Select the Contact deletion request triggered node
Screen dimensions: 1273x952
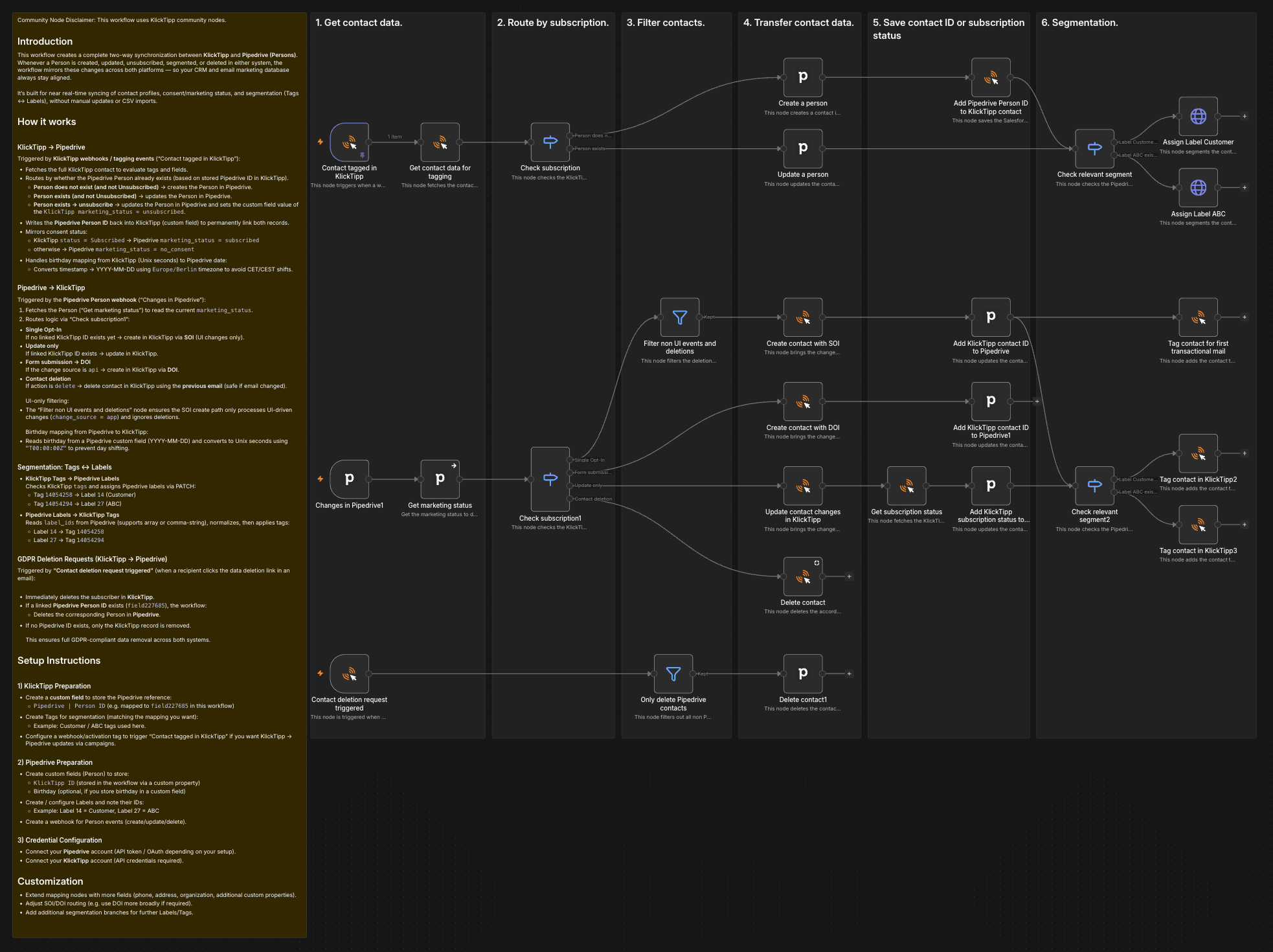[x=349, y=674]
